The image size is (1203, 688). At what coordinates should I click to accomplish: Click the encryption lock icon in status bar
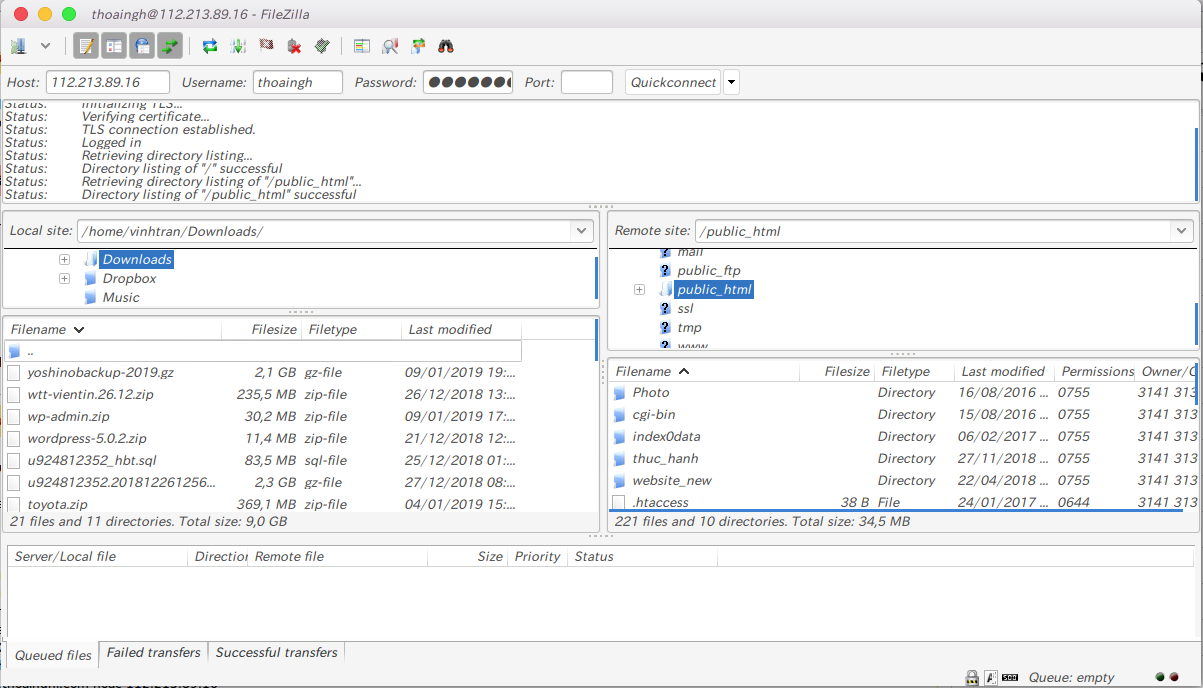pyautogui.click(x=972, y=677)
